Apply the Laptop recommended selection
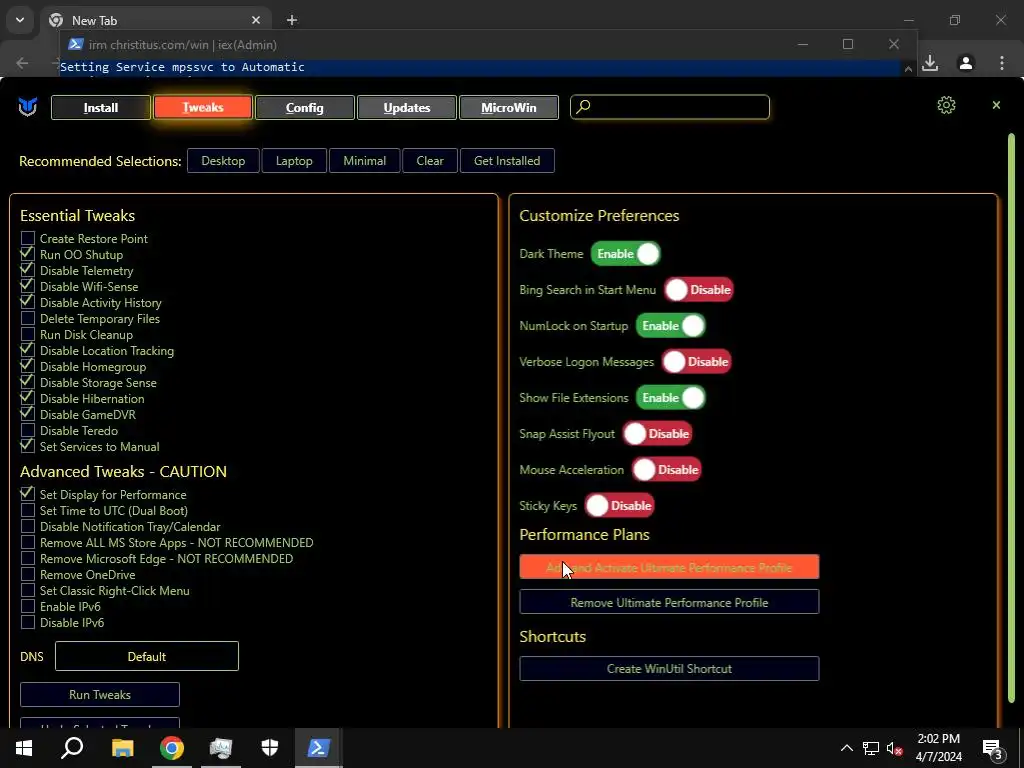This screenshot has height=768, width=1024. click(294, 161)
